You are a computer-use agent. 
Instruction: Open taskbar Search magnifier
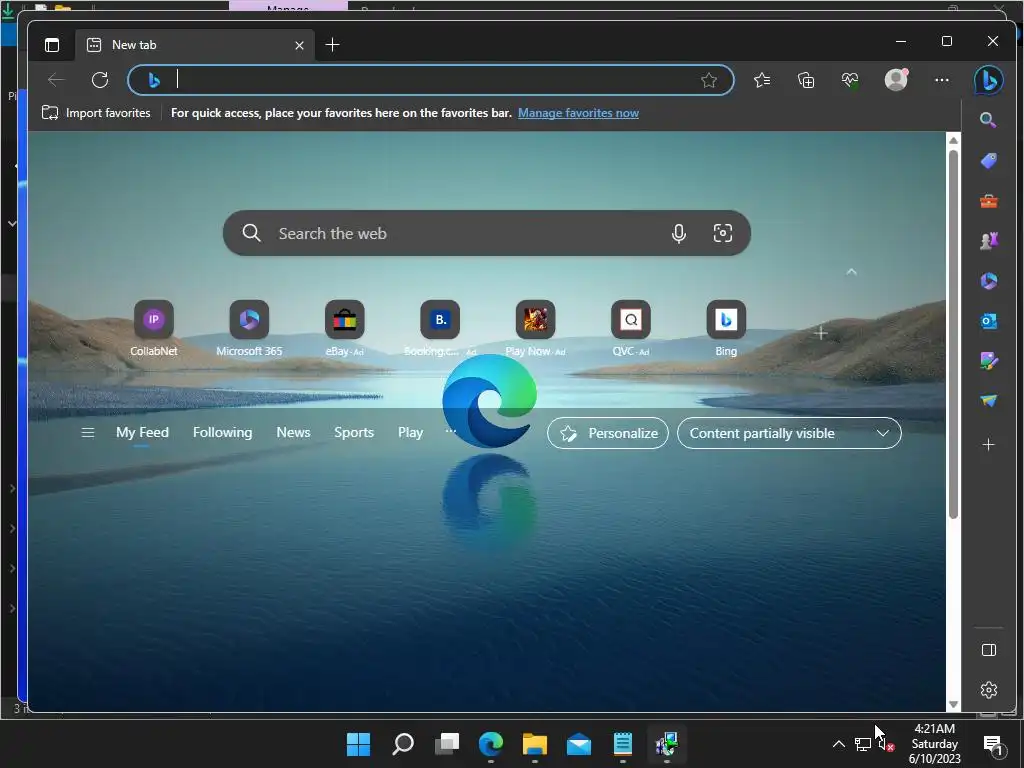(x=402, y=744)
